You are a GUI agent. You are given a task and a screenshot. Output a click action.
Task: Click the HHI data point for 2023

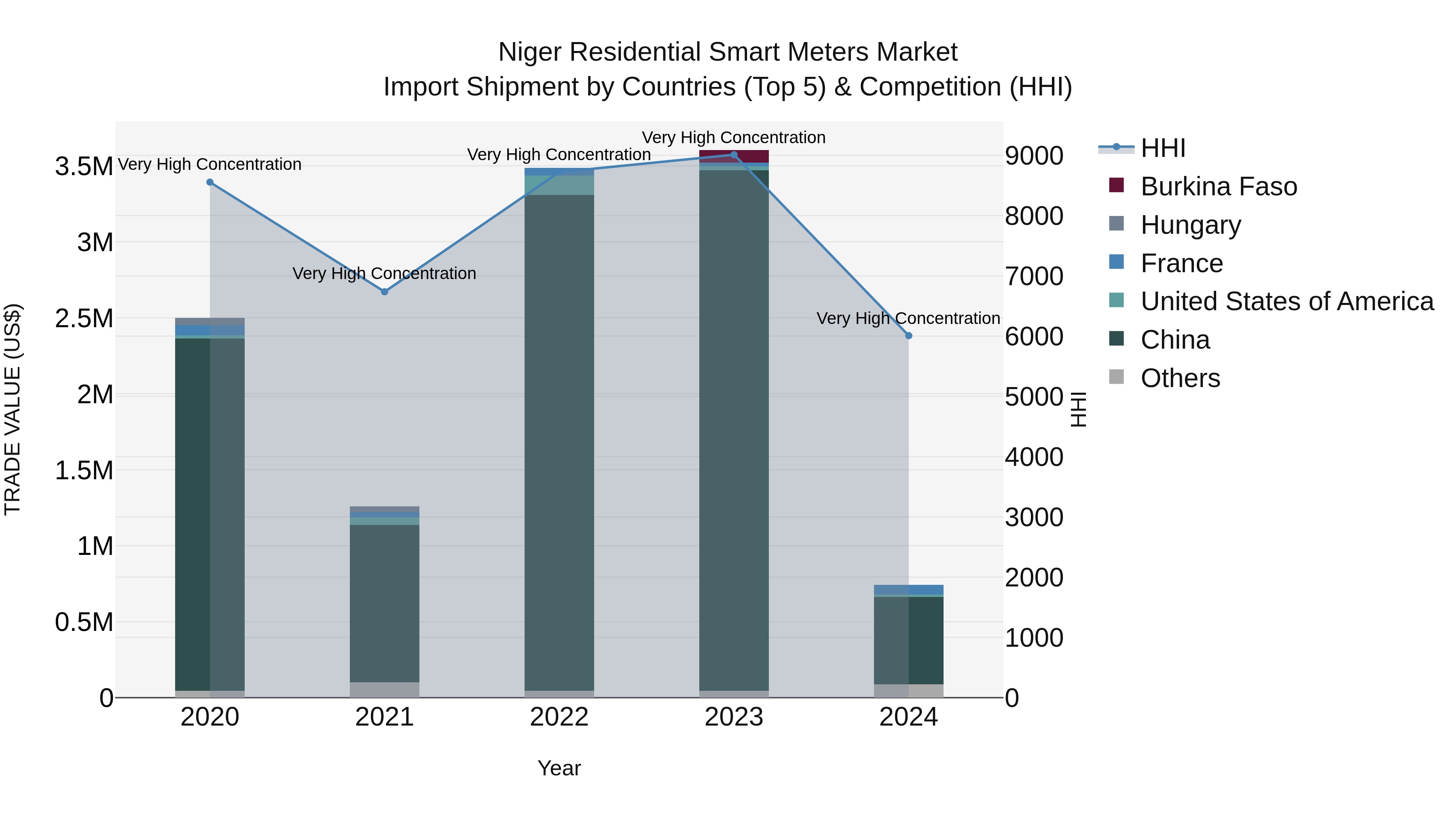[734, 154]
